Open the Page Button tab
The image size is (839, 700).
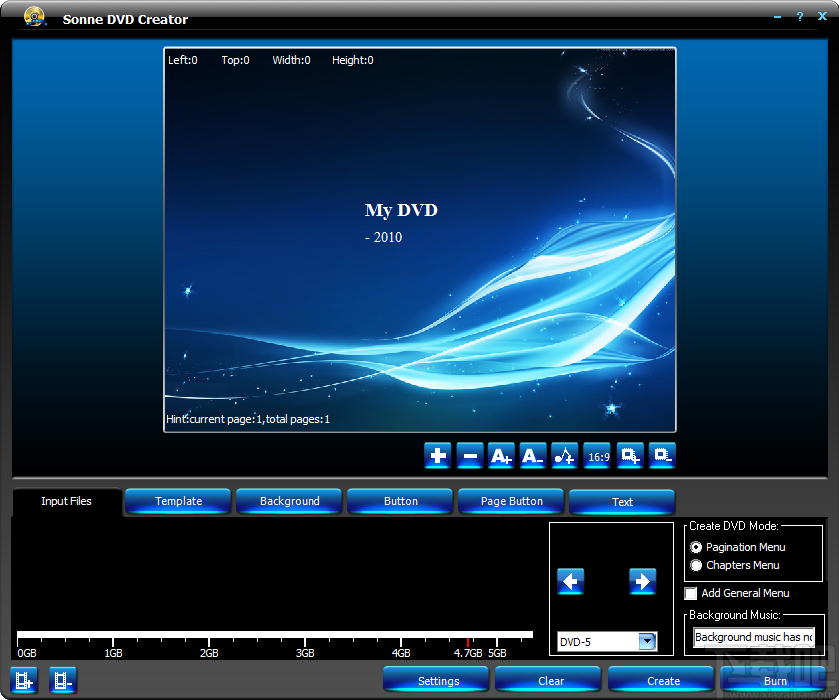coord(510,501)
